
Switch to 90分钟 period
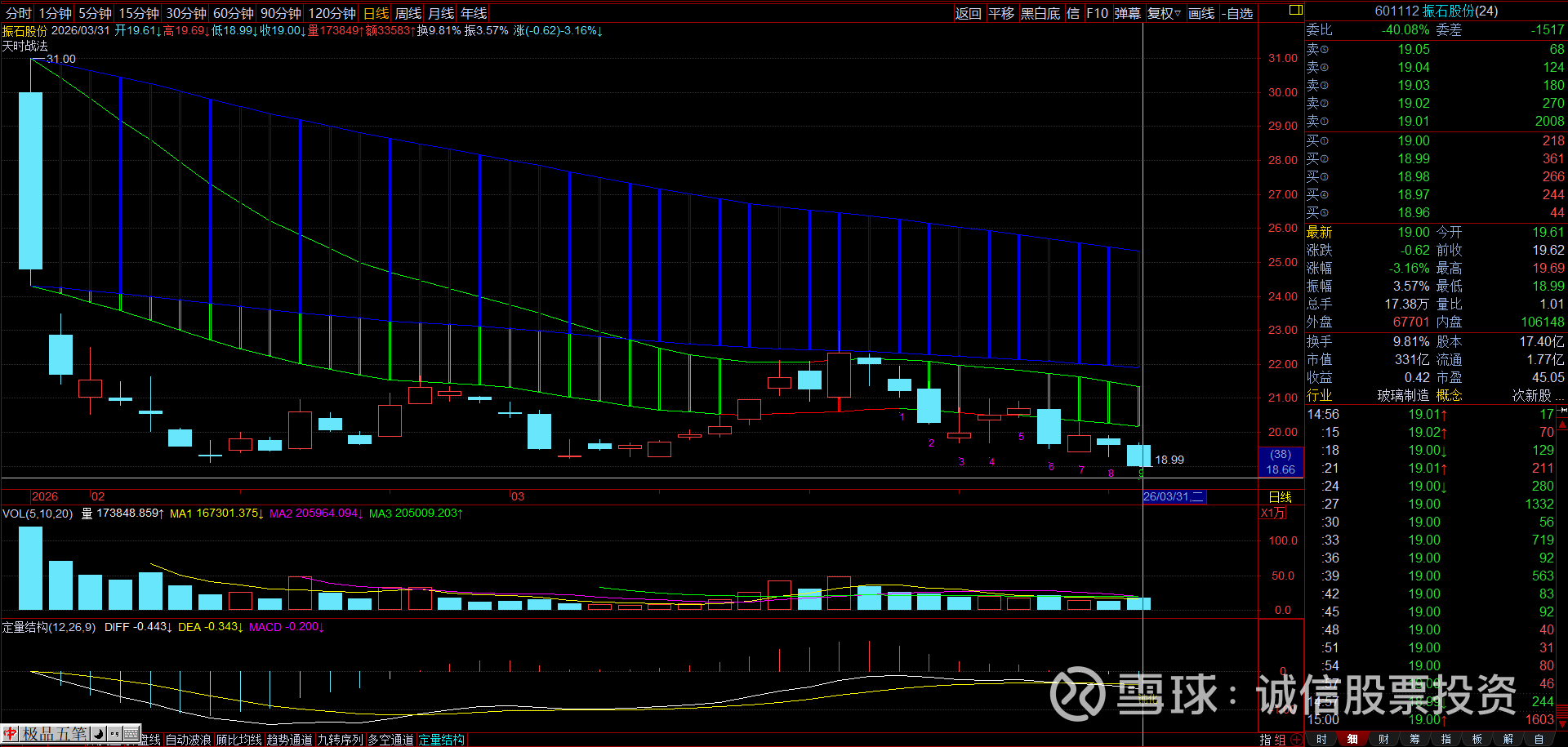click(x=281, y=13)
